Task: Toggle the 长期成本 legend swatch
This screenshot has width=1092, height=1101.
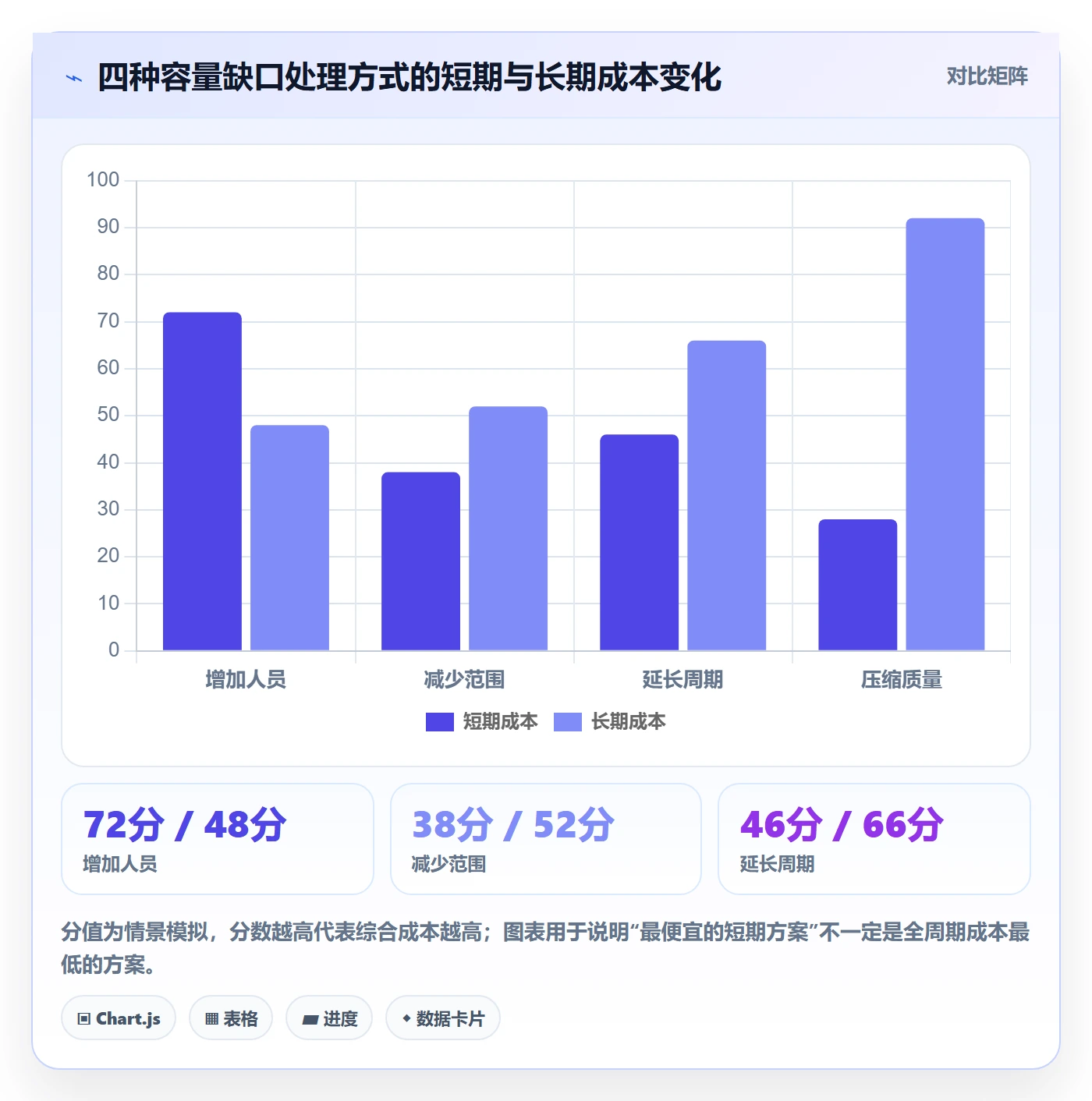Action: click(567, 722)
